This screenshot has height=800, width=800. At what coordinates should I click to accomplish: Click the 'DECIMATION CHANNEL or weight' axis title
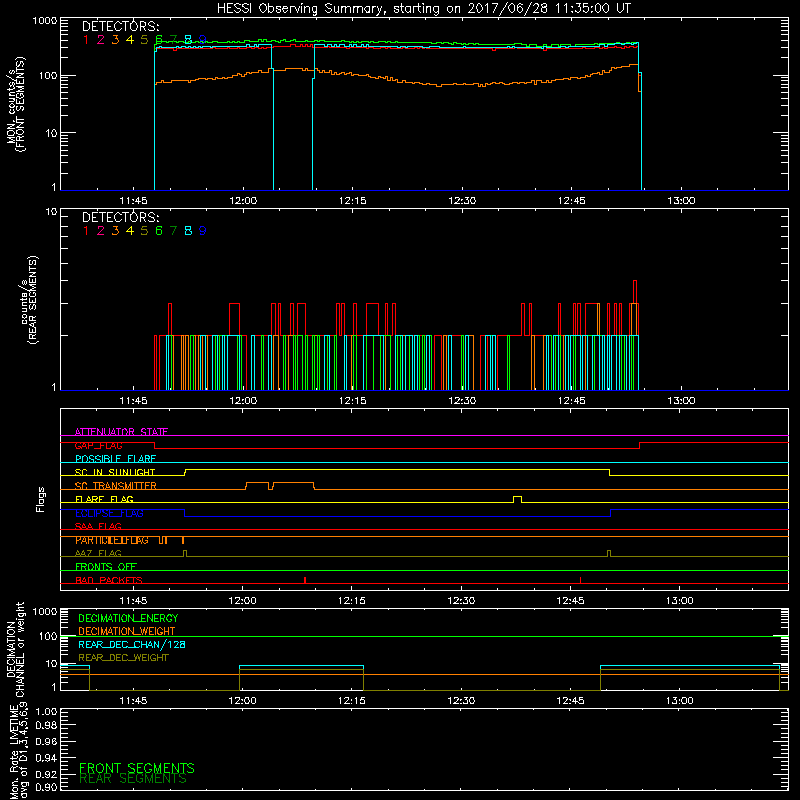(x=16, y=649)
